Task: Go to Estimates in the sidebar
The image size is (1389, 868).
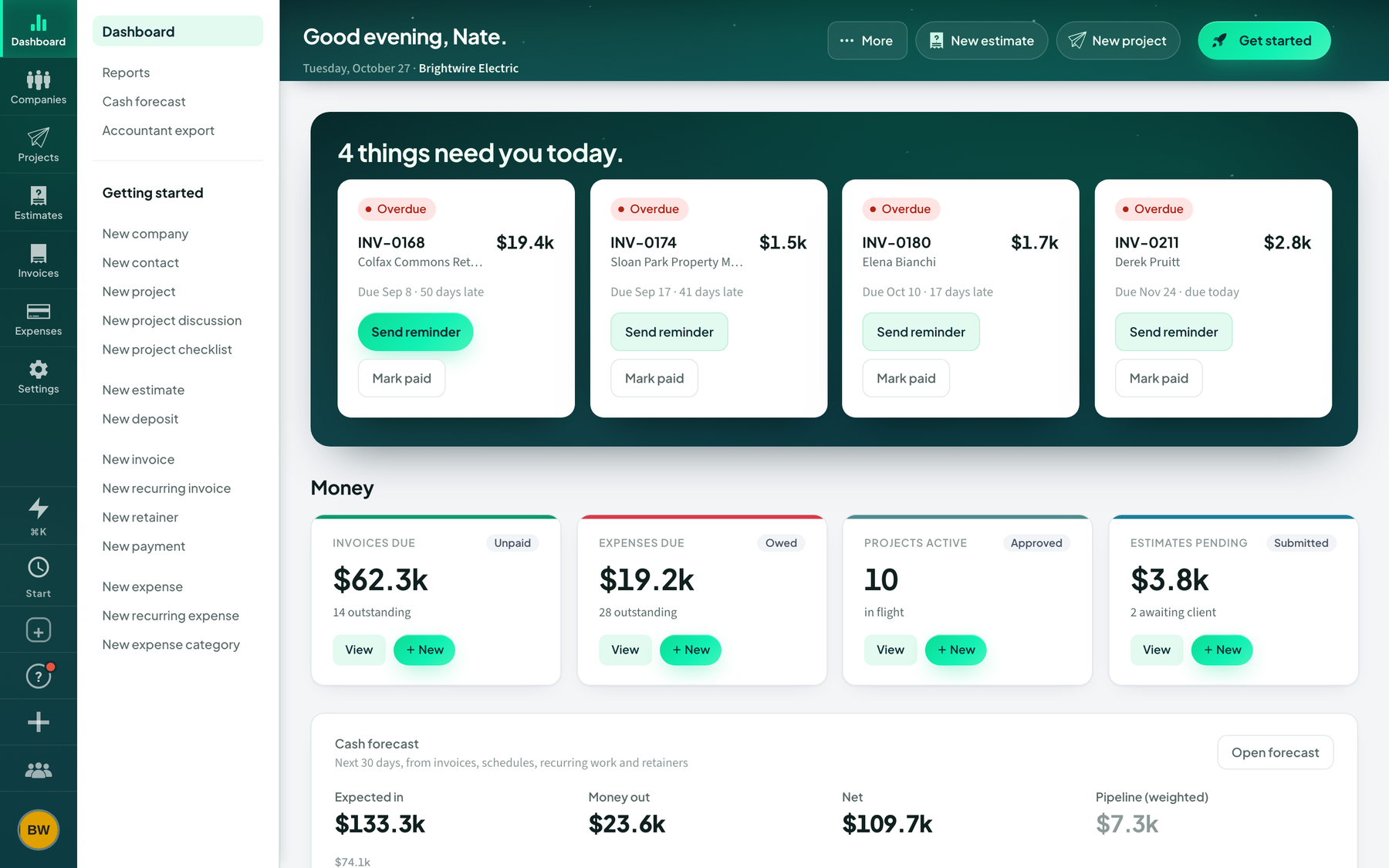Action: [x=38, y=202]
